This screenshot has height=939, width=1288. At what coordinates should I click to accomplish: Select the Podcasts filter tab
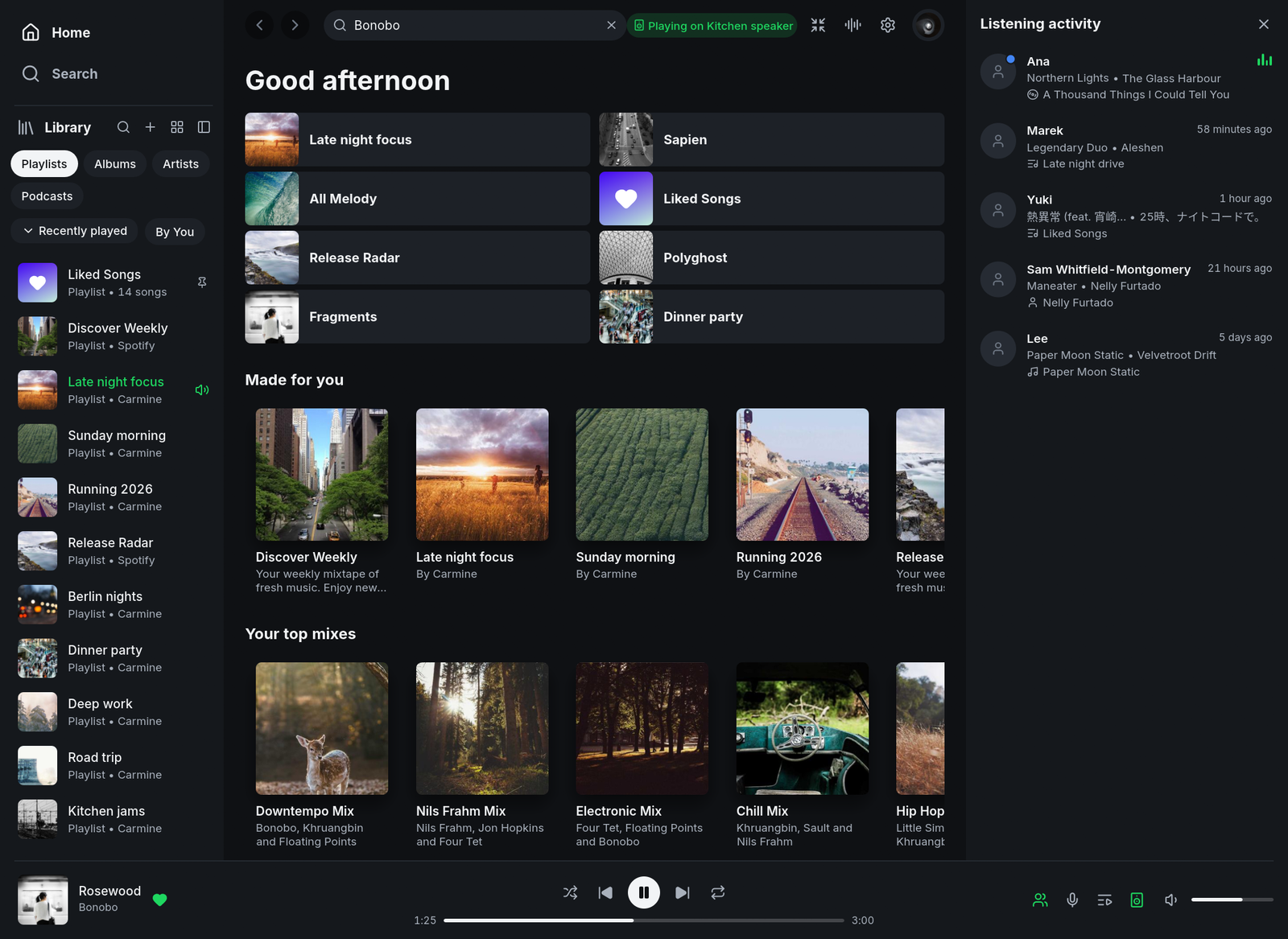pyautogui.click(x=47, y=196)
